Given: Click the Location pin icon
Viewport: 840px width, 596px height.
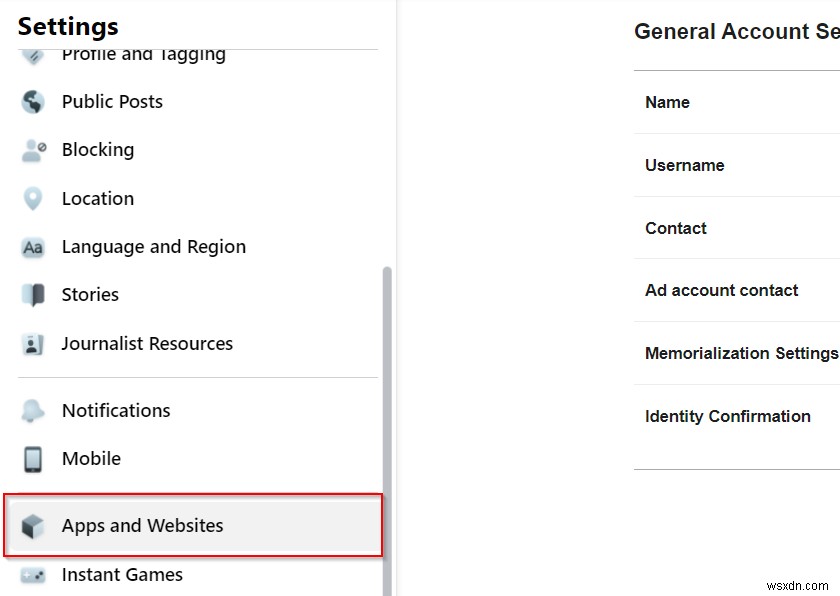Looking at the screenshot, I should point(33,199).
